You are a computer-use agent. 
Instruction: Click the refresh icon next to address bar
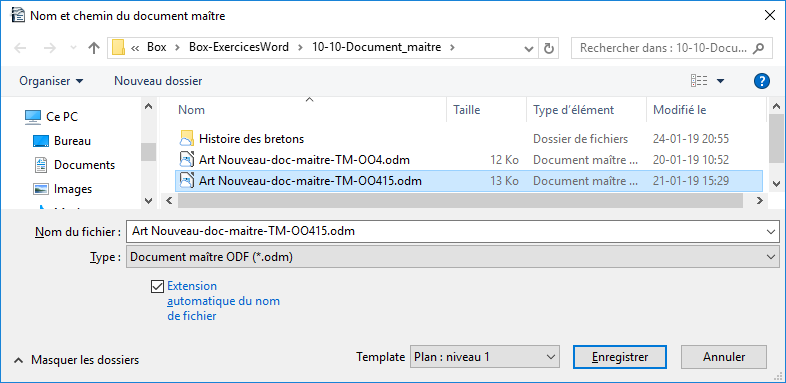[549, 48]
